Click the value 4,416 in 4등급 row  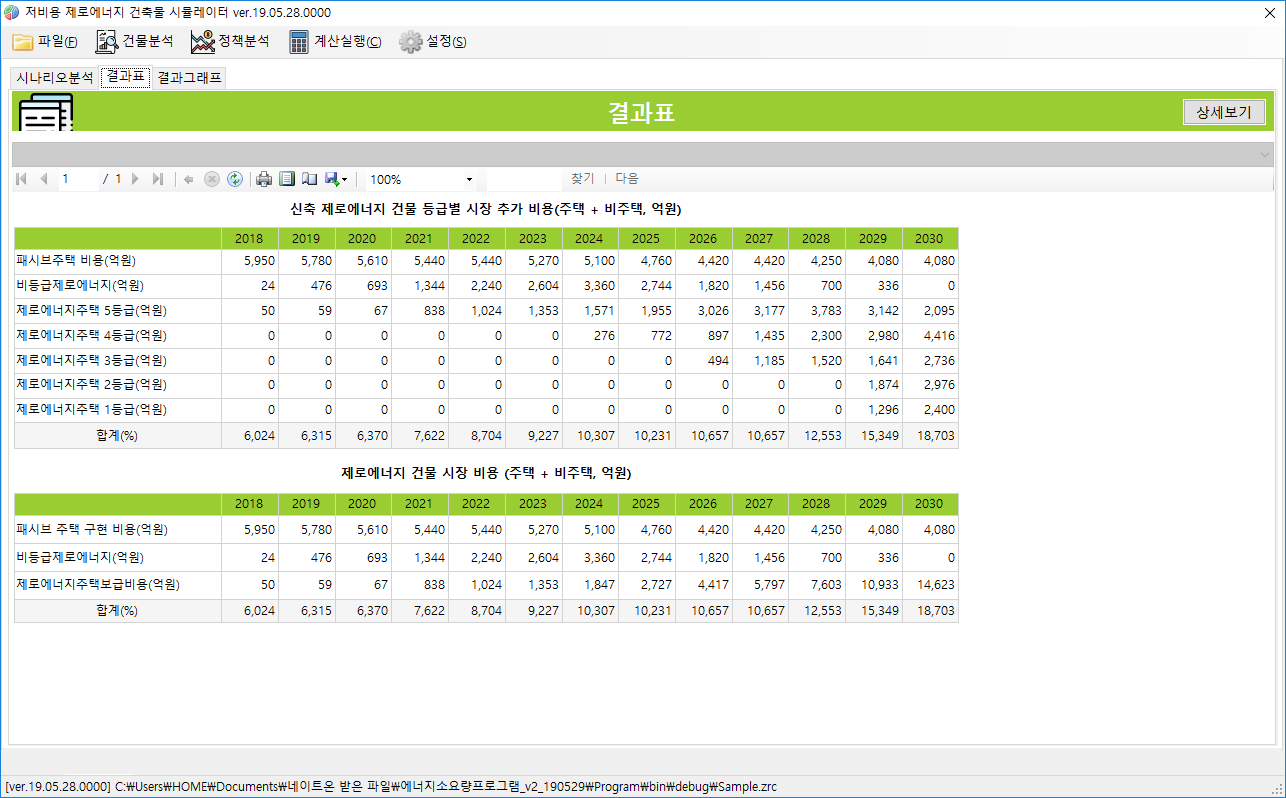939,335
